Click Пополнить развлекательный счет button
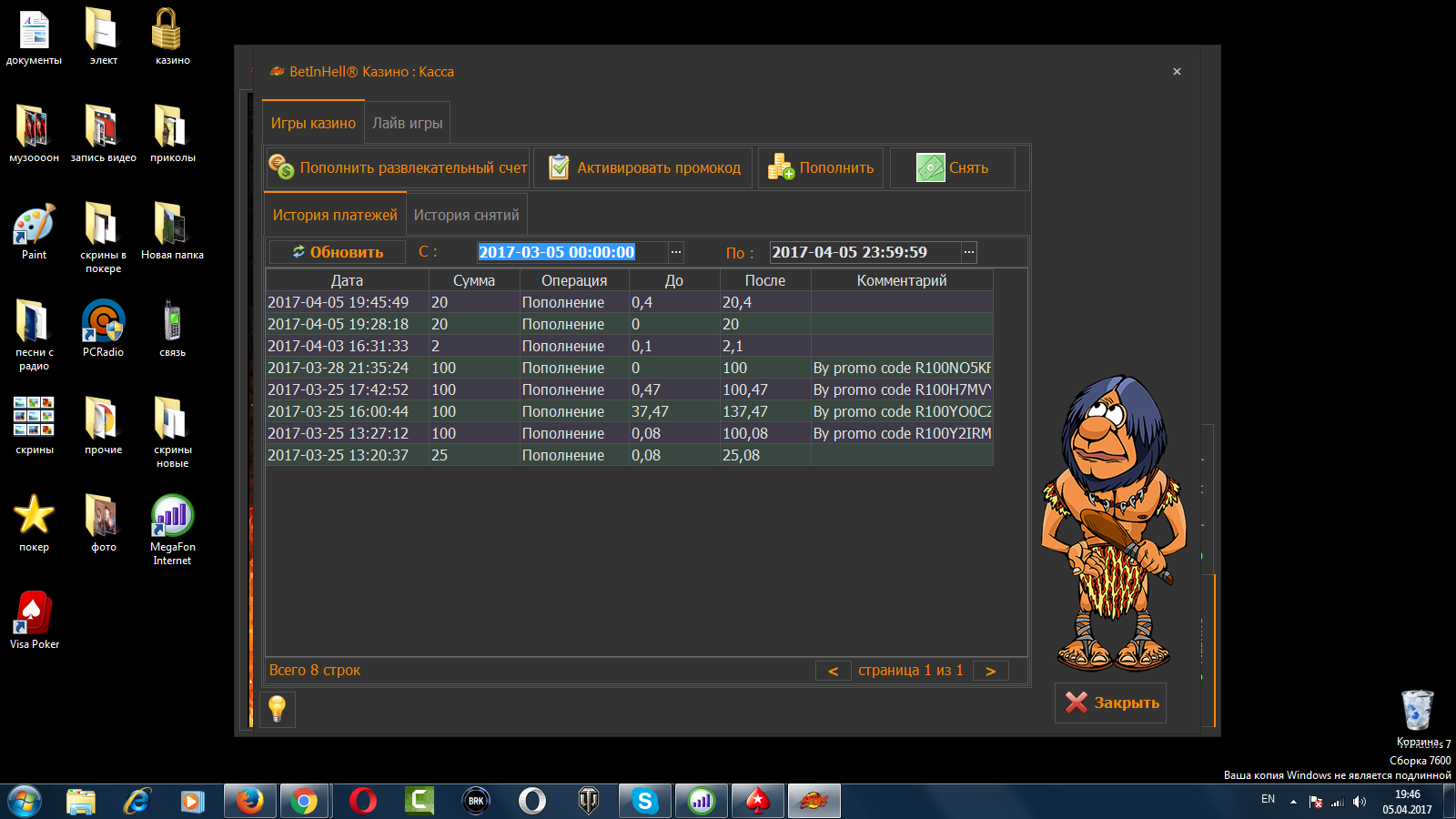Image resolution: width=1456 pixels, height=819 pixels. [x=398, y=168]
